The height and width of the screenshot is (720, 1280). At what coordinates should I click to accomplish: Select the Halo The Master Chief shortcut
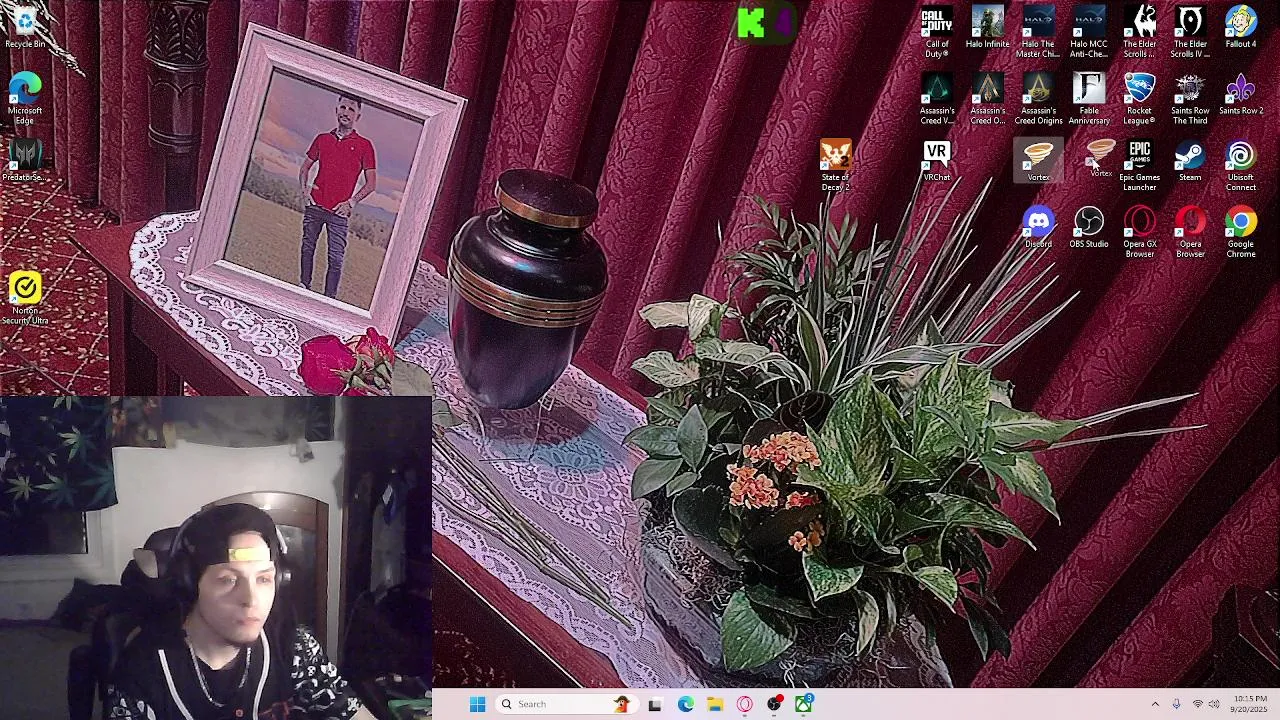pyautogui.click(x=1038, y=33)
